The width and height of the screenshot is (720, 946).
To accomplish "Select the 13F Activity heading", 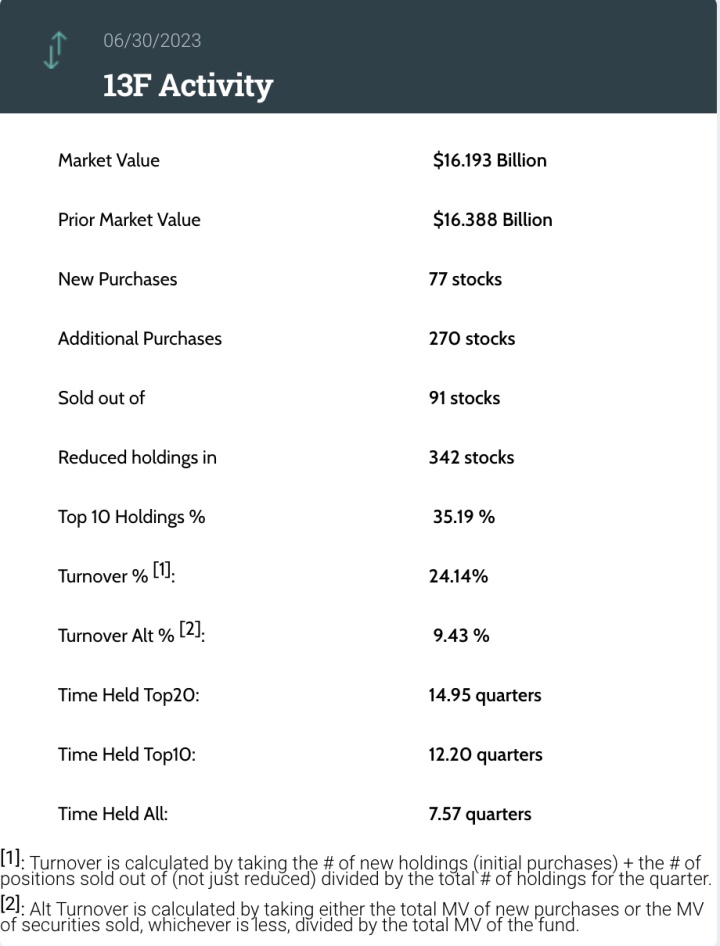I will [x=187, y=85].
